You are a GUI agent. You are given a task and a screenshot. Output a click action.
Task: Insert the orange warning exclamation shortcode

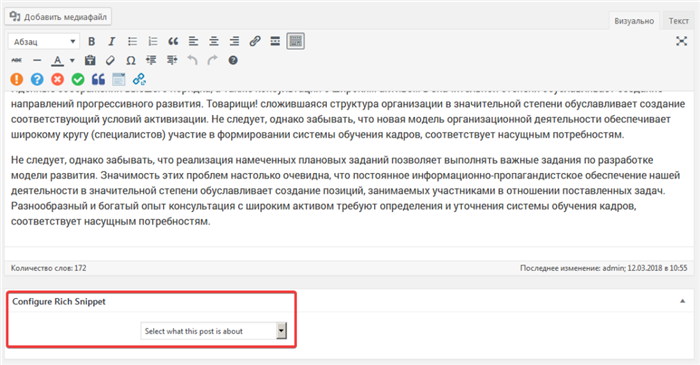coord(17,79)
